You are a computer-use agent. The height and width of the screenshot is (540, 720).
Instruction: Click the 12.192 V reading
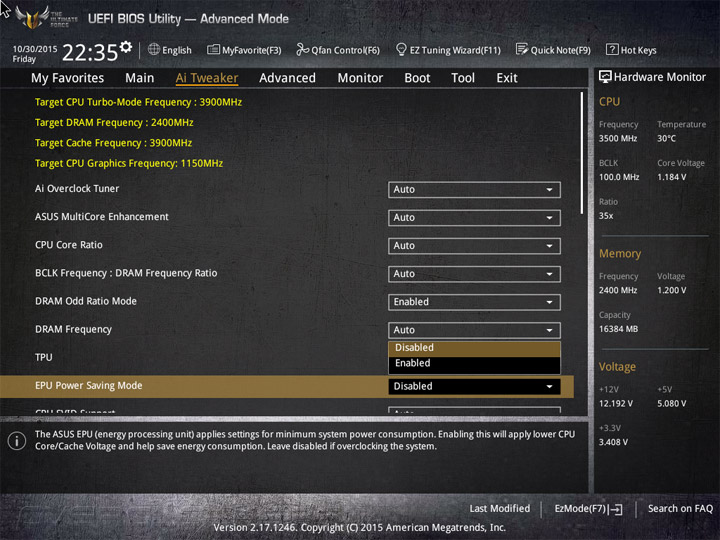(x=616, y=403)
